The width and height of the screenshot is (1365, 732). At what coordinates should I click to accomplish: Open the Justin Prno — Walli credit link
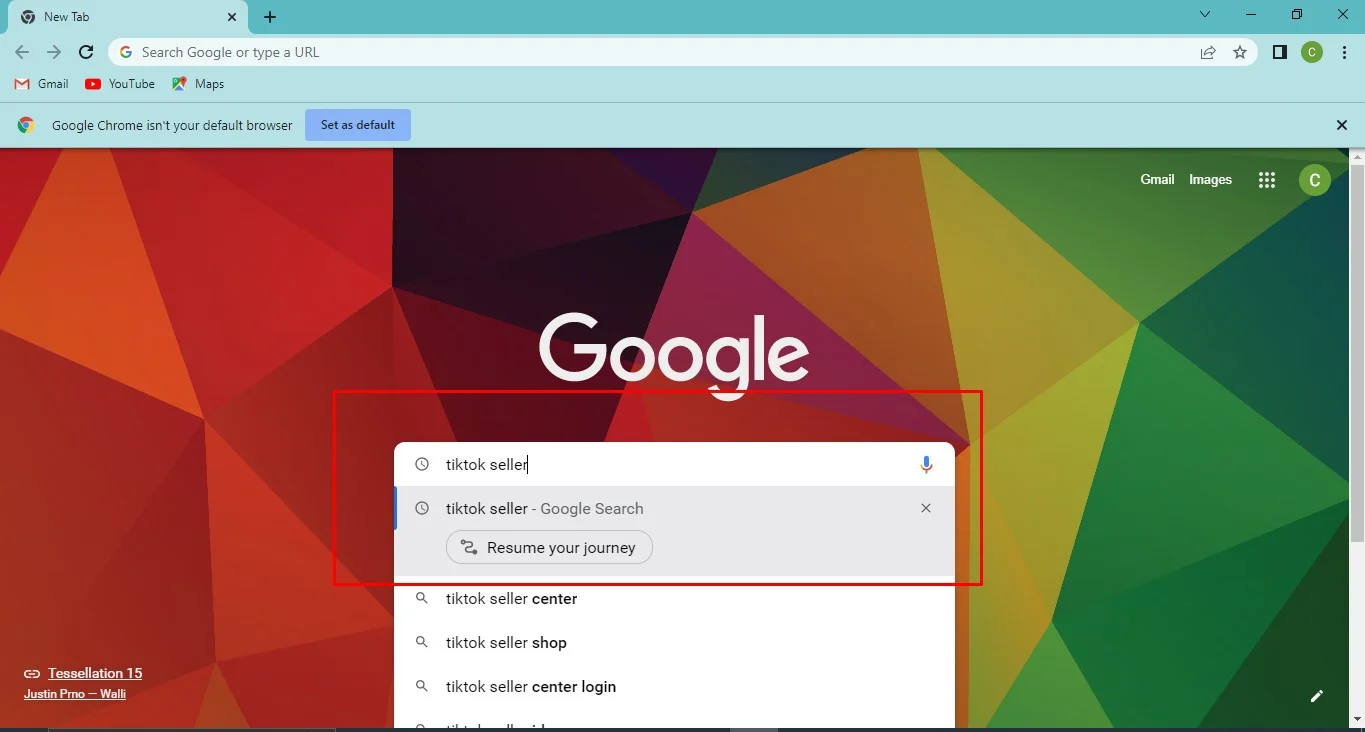click(x=75, y=694)
